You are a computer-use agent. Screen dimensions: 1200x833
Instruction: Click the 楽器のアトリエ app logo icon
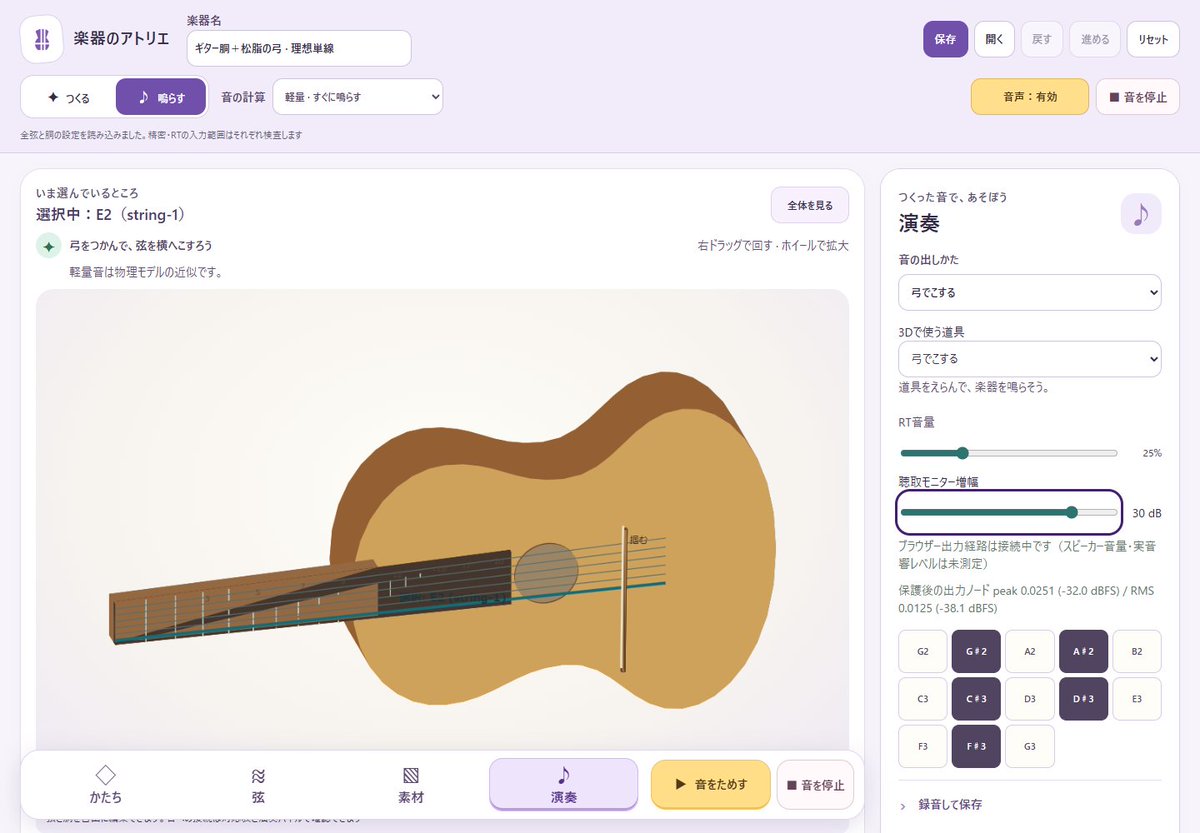42,39
